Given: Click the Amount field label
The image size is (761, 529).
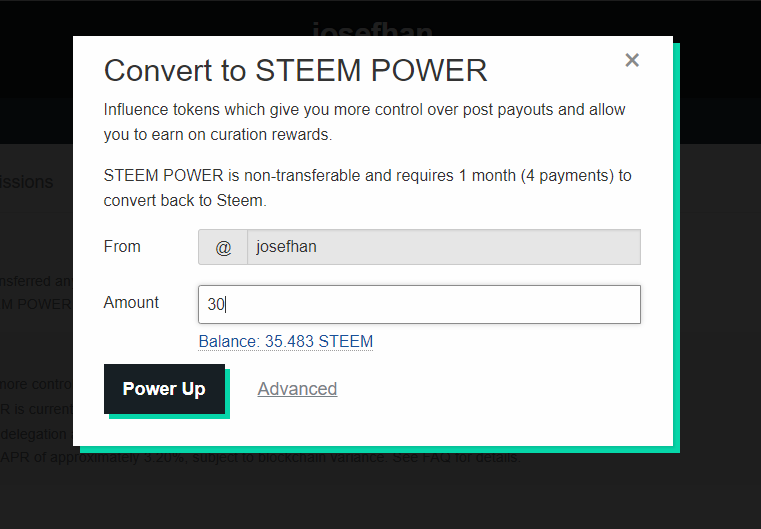Looking at the screenshot, I should tap(131, 302).
